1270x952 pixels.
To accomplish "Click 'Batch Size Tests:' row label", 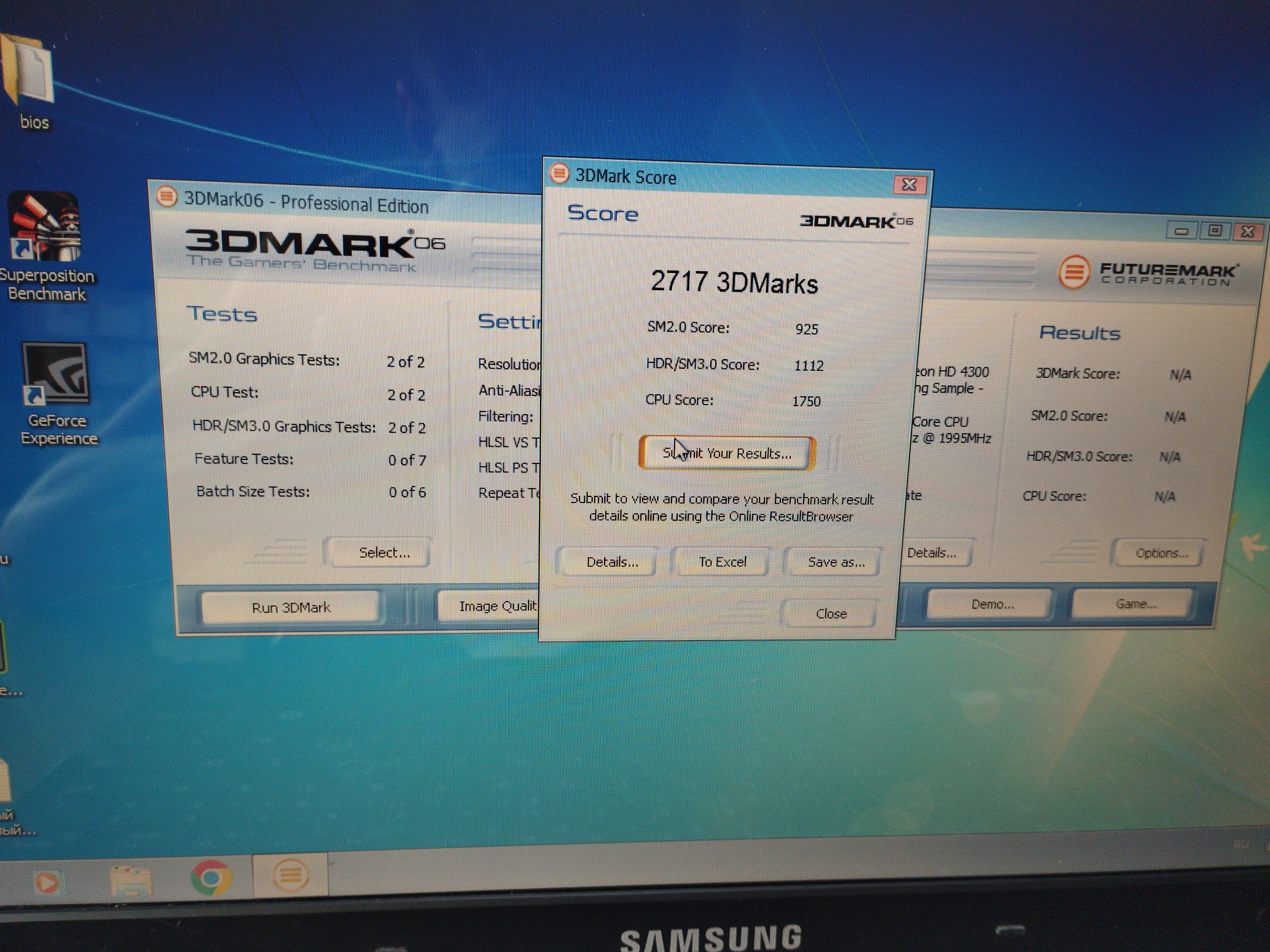I will pyautogui.click(x=253, y=491).
